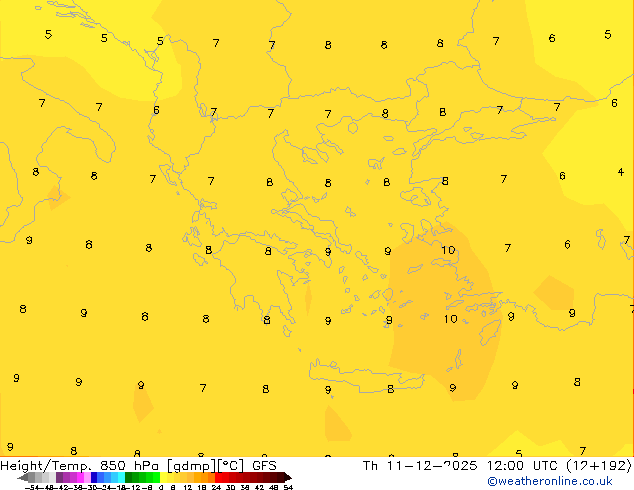This screenshot has height=490, width=634.
Task: Click the gray left arrow of the color scale
Action: pos(23,478)
